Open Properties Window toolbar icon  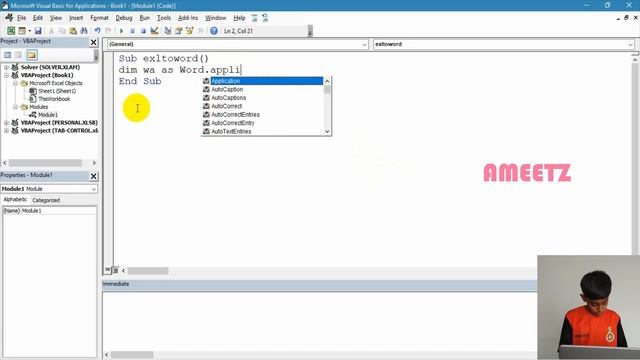tap(179, 31)
